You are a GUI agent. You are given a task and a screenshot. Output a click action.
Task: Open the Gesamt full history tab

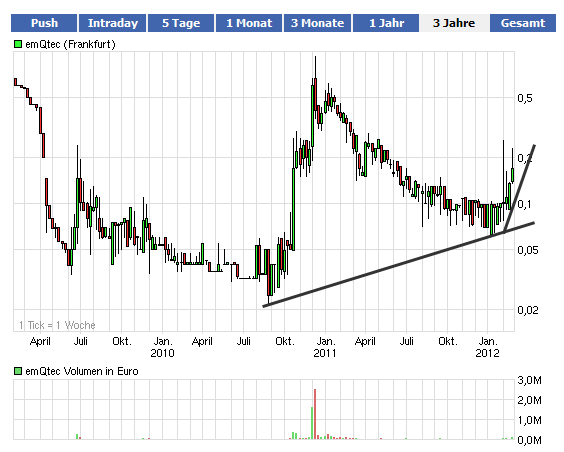pyautogui.click(x=523, y=23)
